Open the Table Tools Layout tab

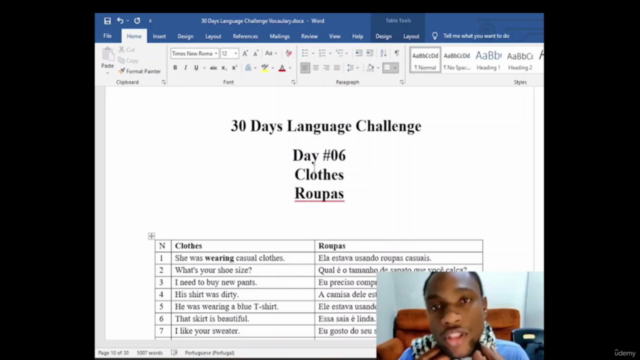tap(411, 36)
